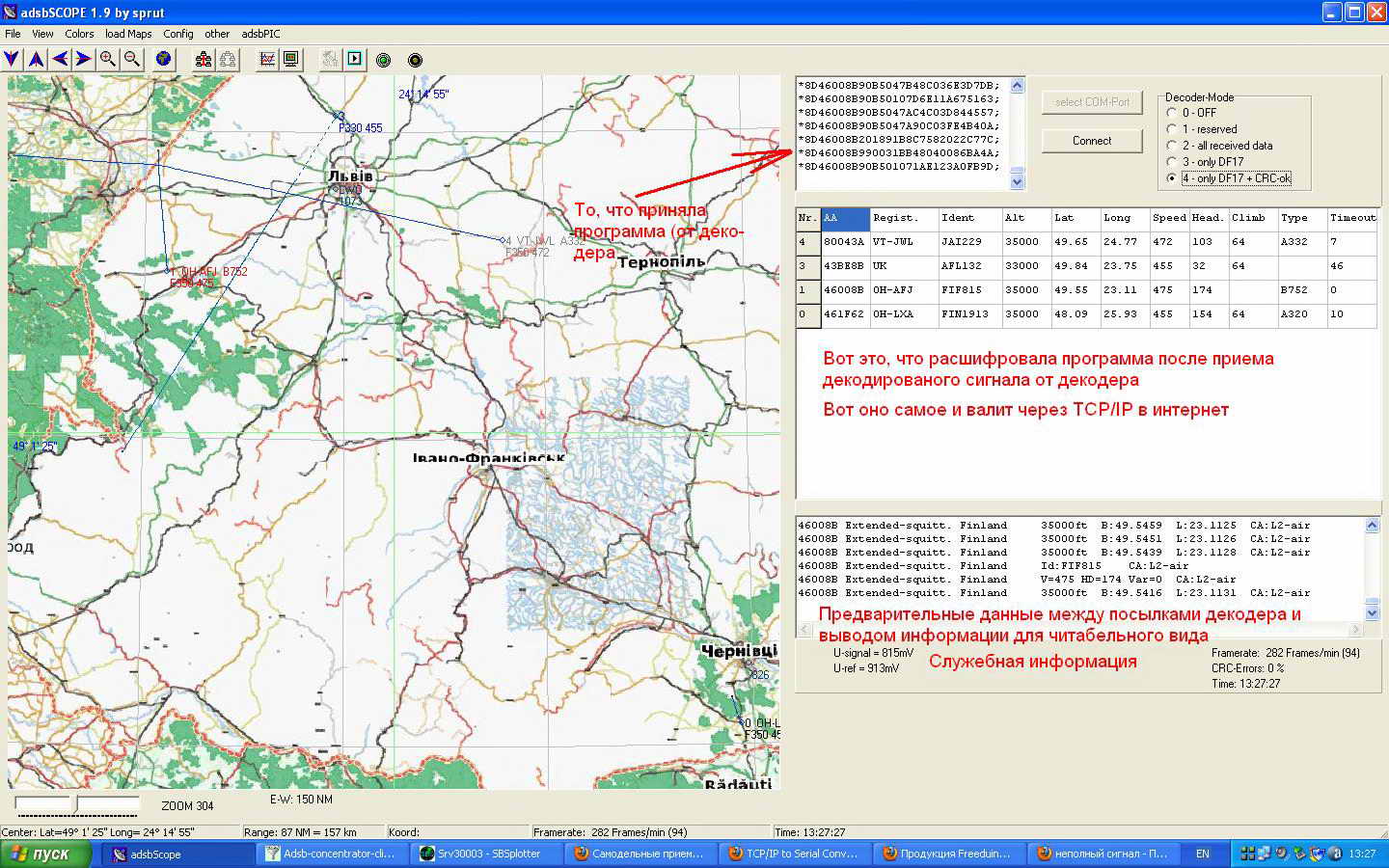1389x868 pixels.
Task: Click the Range: 87 NM status bar field
Action: click(x=313, y=831)
